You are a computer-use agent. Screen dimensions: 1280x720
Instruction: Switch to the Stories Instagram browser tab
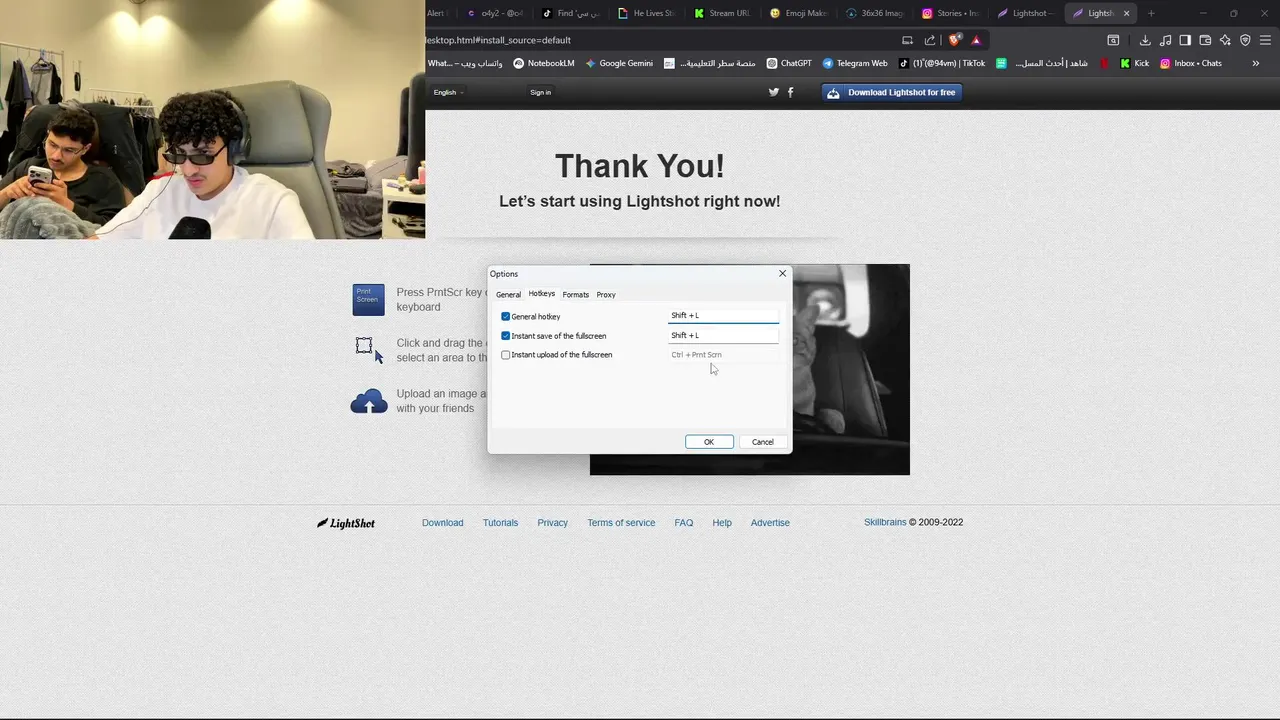pos(951,13)
